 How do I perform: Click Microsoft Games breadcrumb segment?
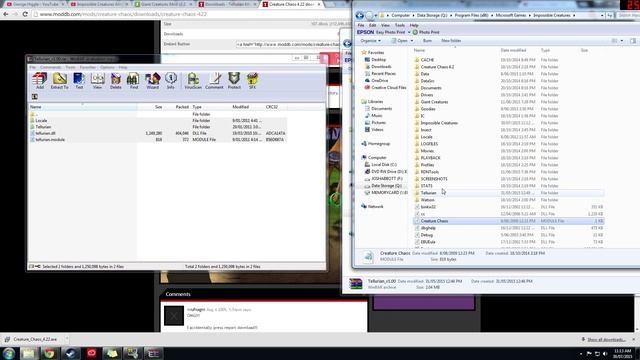click(511, 16)
